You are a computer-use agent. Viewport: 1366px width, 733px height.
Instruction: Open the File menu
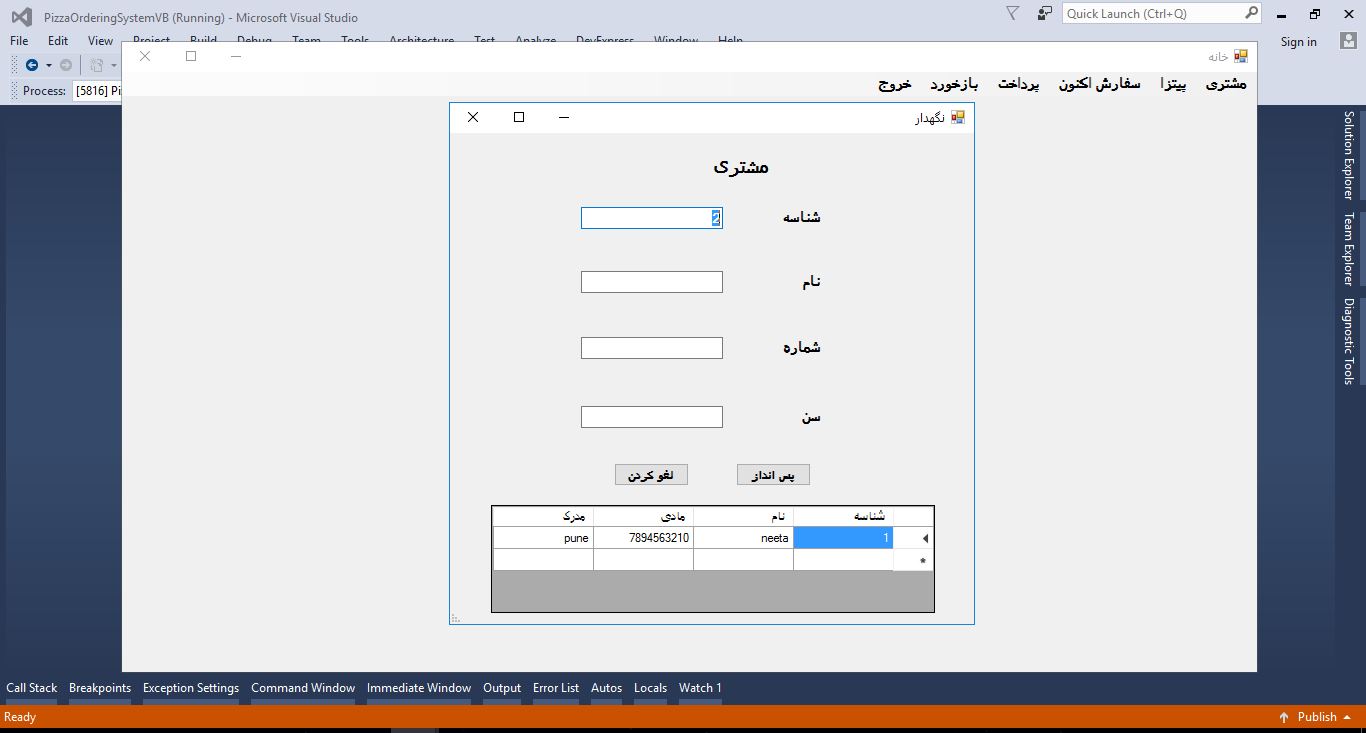(x=19, y=41)
